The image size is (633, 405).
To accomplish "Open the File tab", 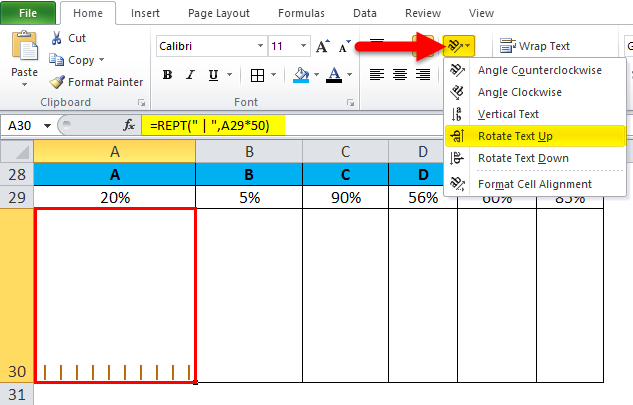I will tap(28, 13).
